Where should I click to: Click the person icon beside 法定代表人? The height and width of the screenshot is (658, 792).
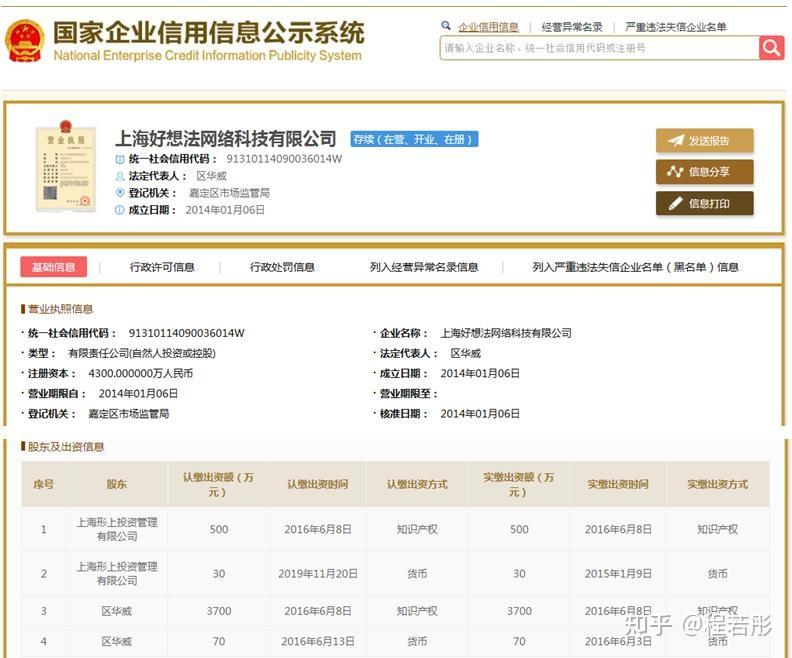(120, 176)
